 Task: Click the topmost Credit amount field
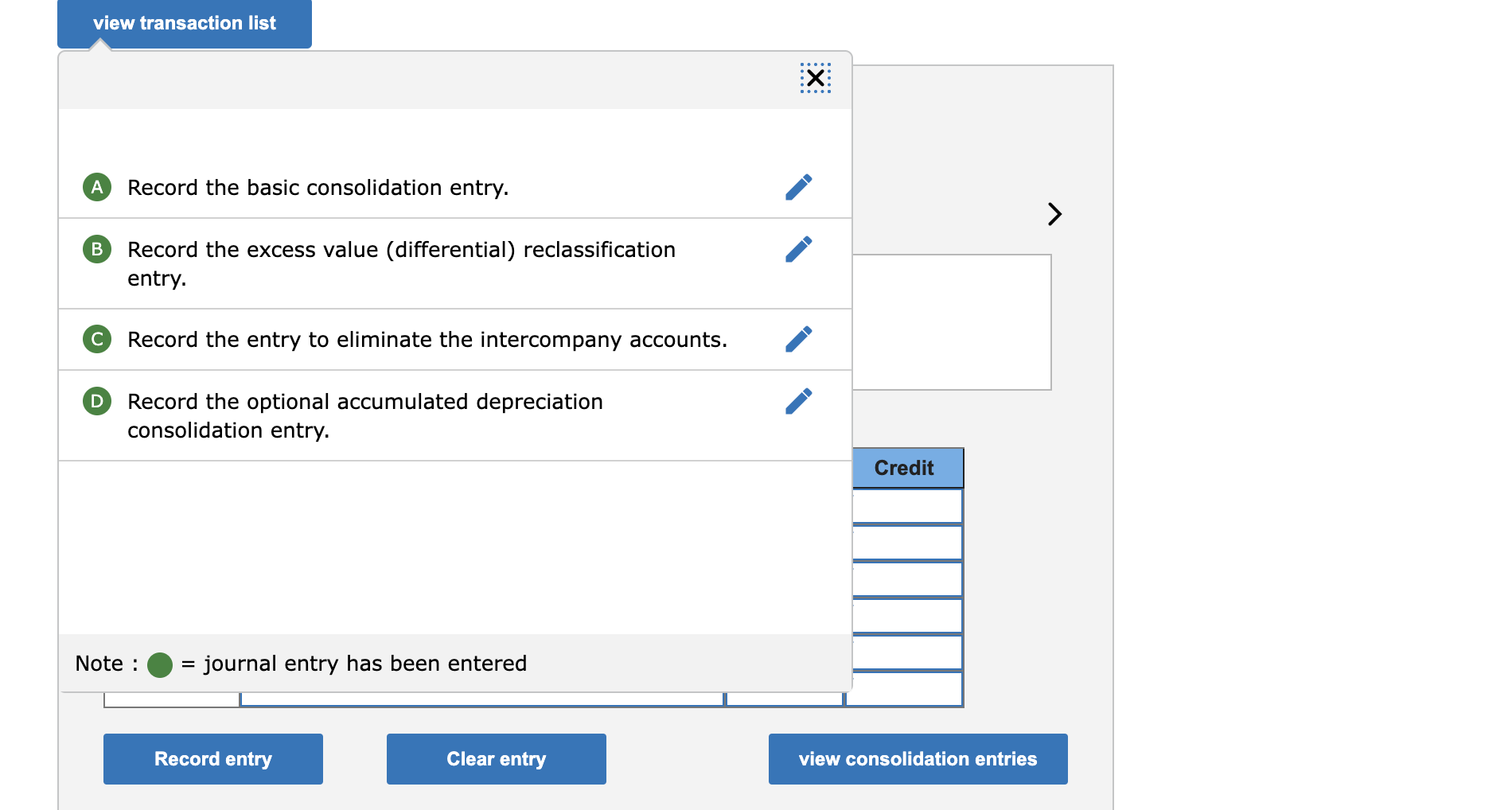pyautogui.click(x=905, y=504)
